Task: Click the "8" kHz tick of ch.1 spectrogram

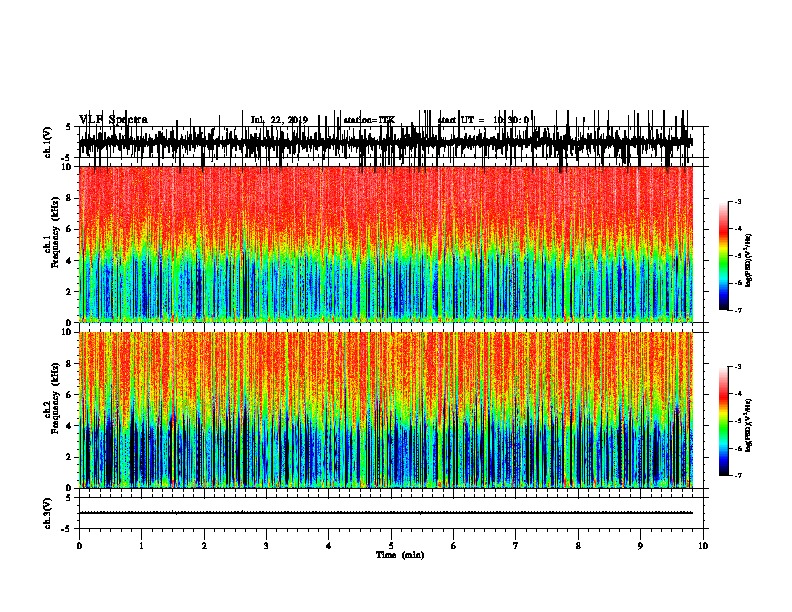Action: click(x=69, y=198)
